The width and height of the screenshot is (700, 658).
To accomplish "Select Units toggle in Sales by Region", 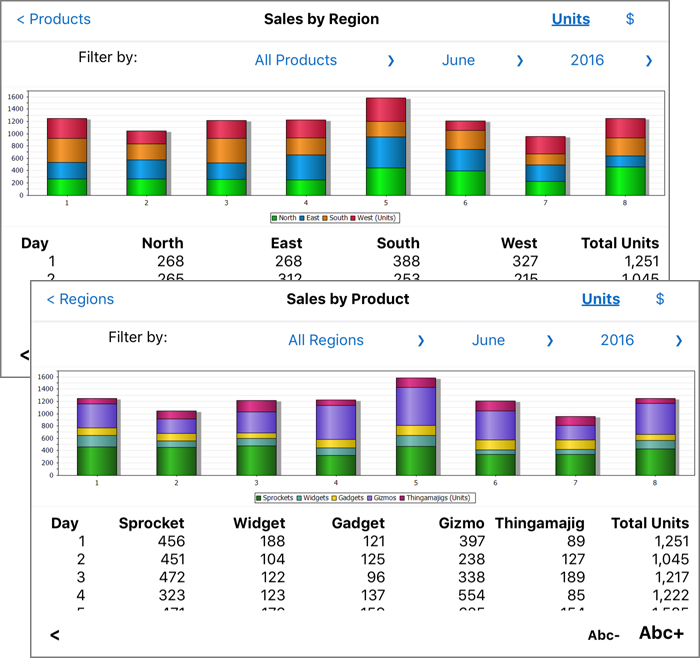I will [x=570, y=19].
